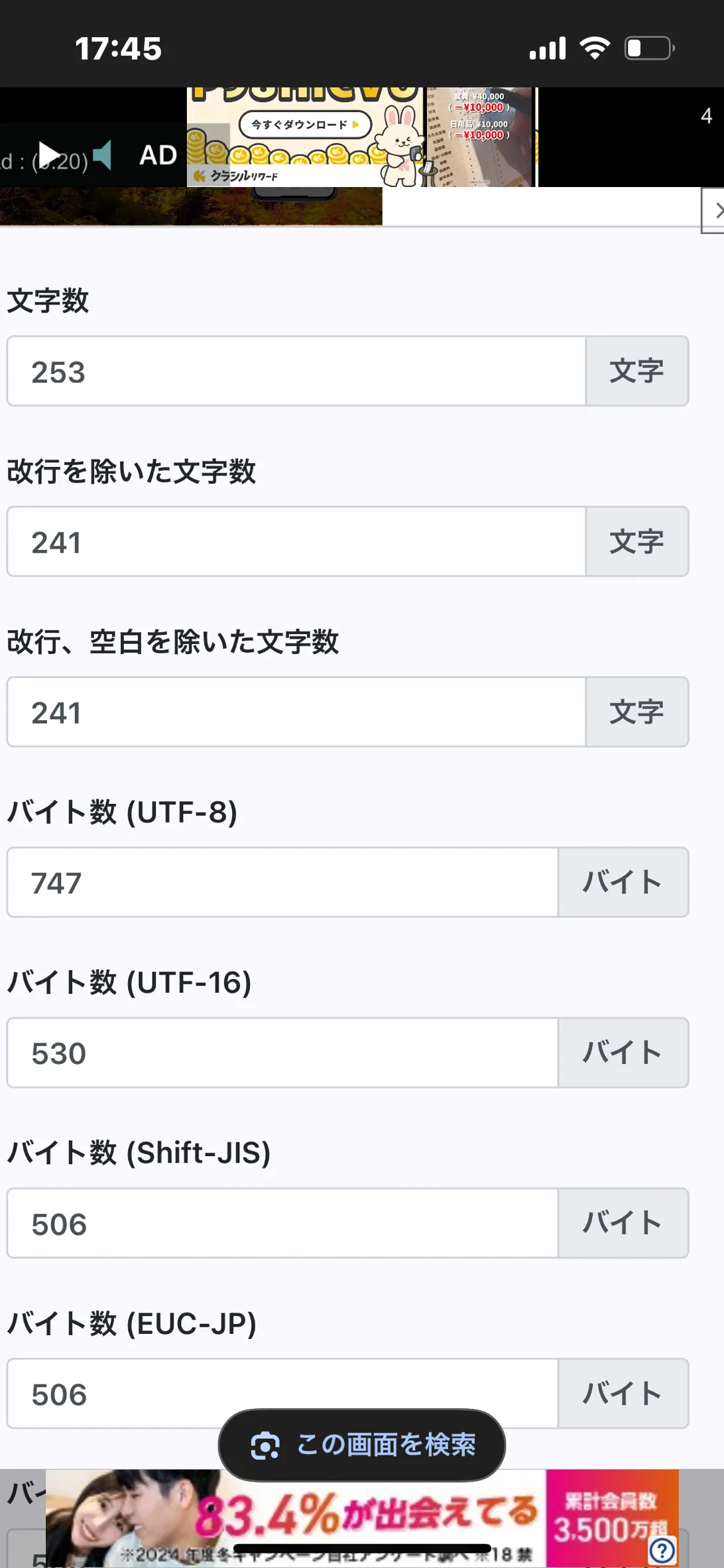
Task: Tap the 改行を除いた文字数 count field
Action: tap(296, 542)
